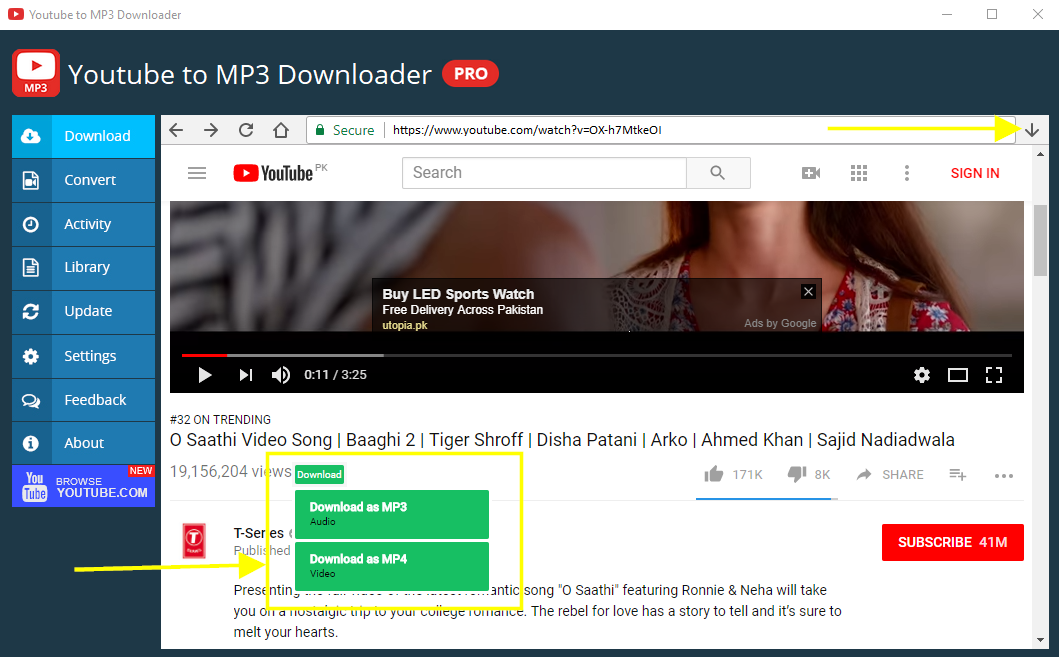Screen dimensions: 1059x657
Task: Open the Library tab in sidebar
Action: (83, 267)
